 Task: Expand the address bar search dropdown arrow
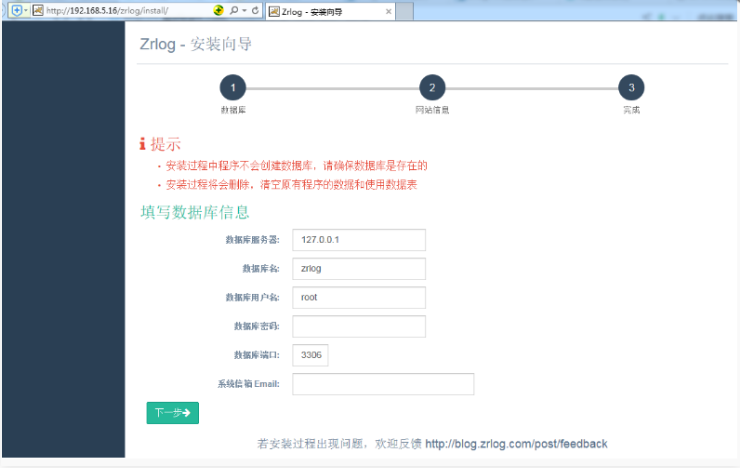(x=243, y=10)
